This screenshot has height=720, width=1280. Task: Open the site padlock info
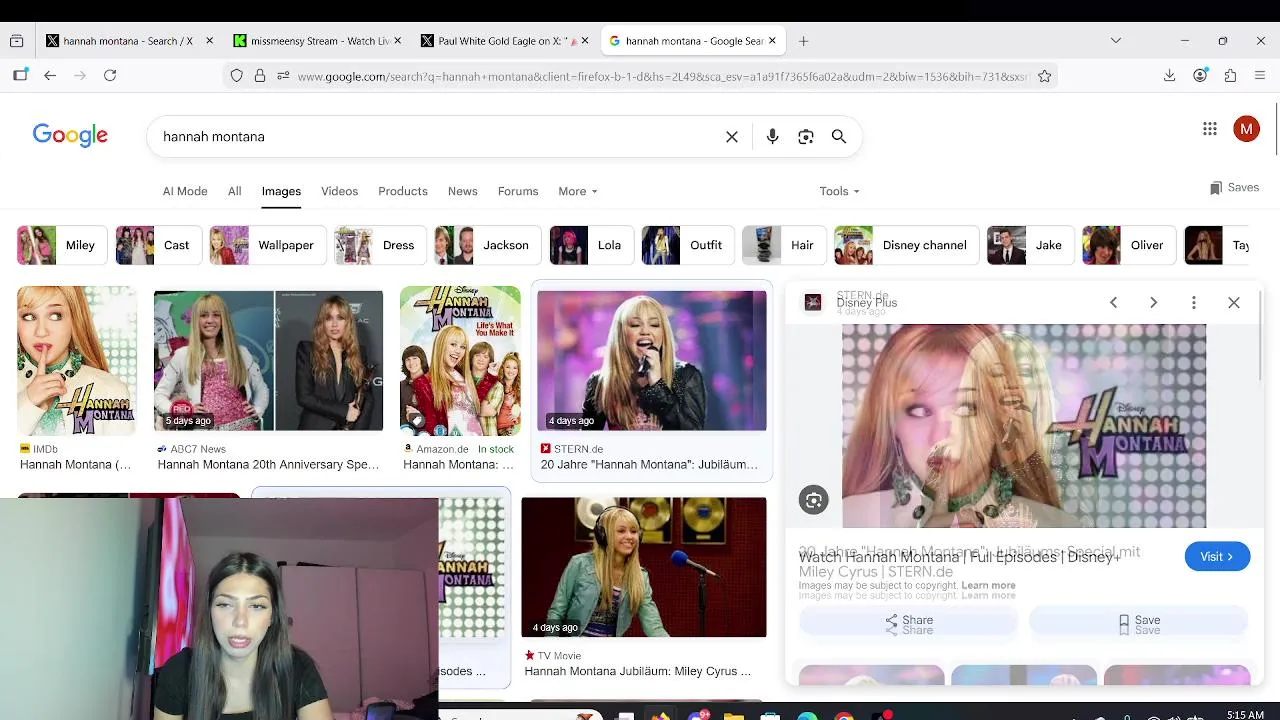(260, 76)
